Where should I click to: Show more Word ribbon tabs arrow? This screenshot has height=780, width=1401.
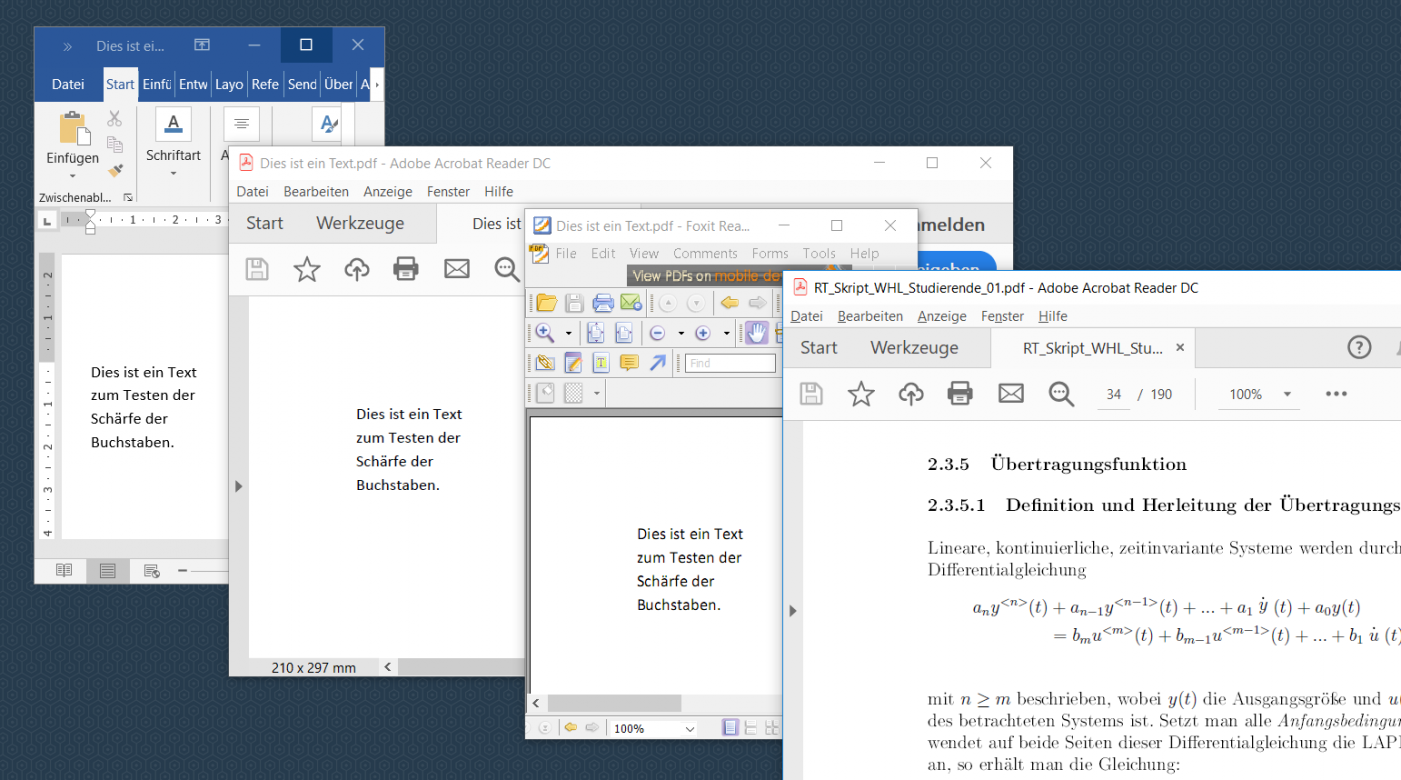coord(376,85)
